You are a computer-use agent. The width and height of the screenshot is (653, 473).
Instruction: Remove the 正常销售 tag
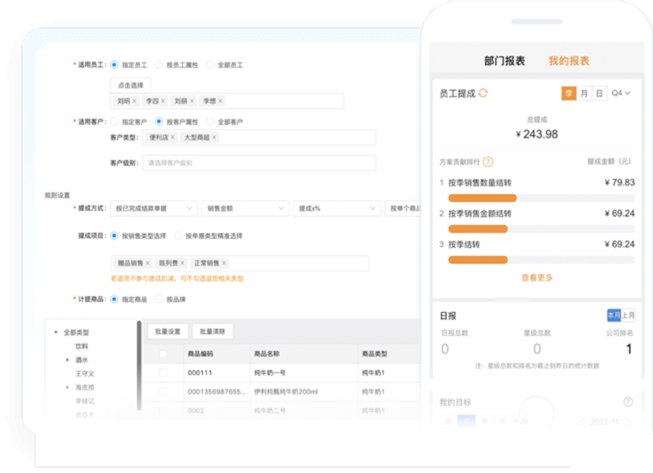point(224,263)
